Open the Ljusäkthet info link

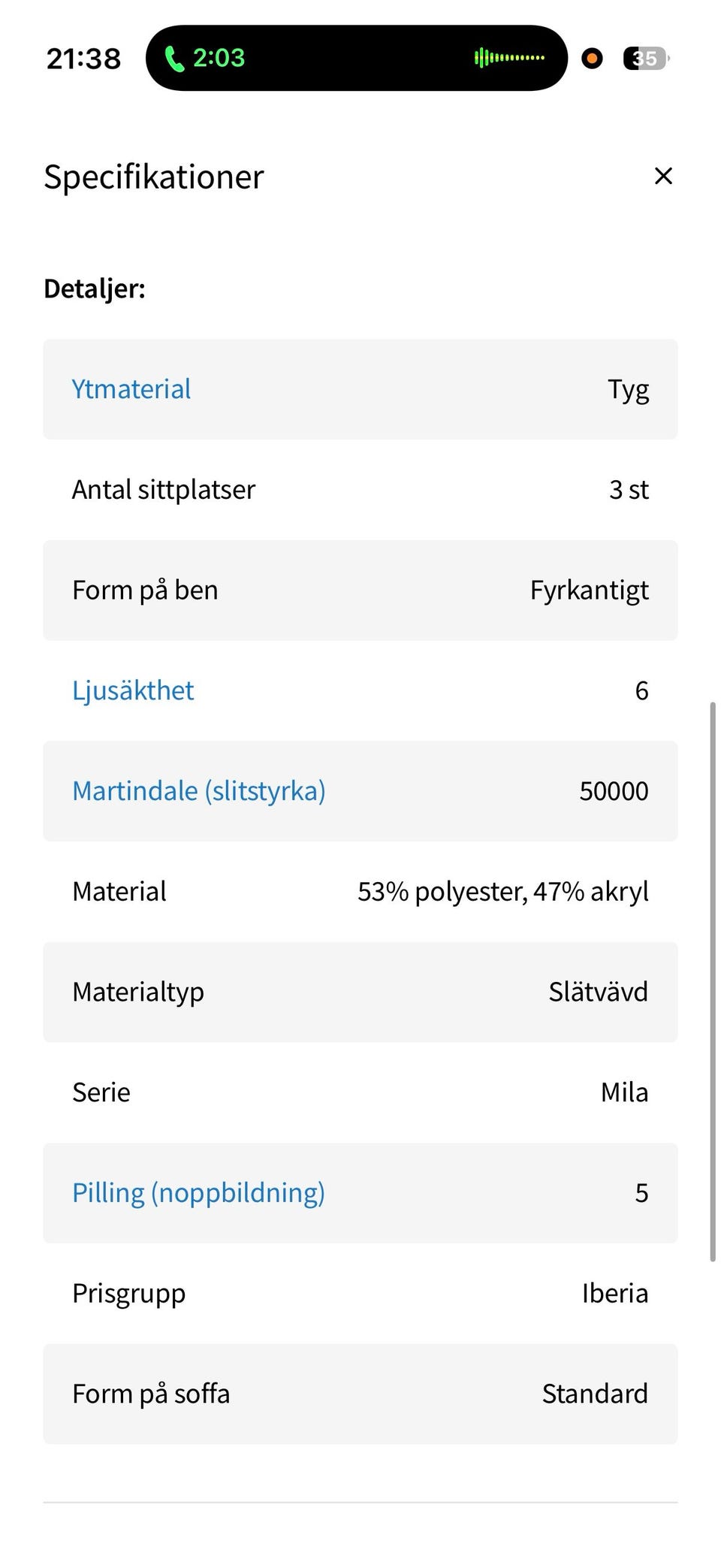(133, 690)
